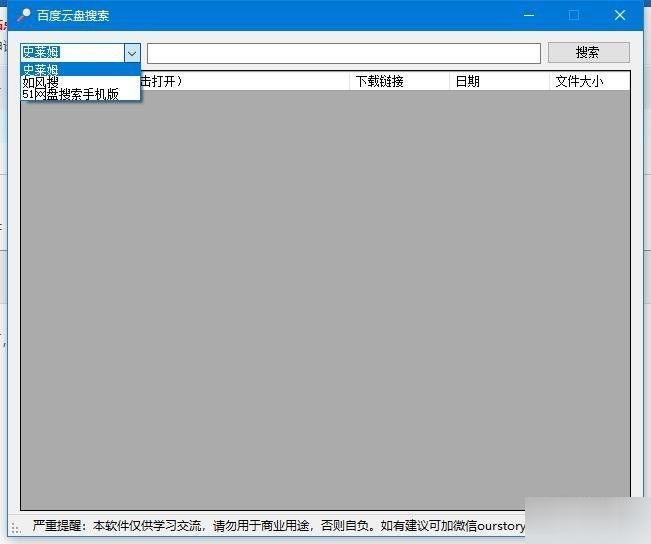
Task: Sort by 下载链接 column header
Action: 399,81
